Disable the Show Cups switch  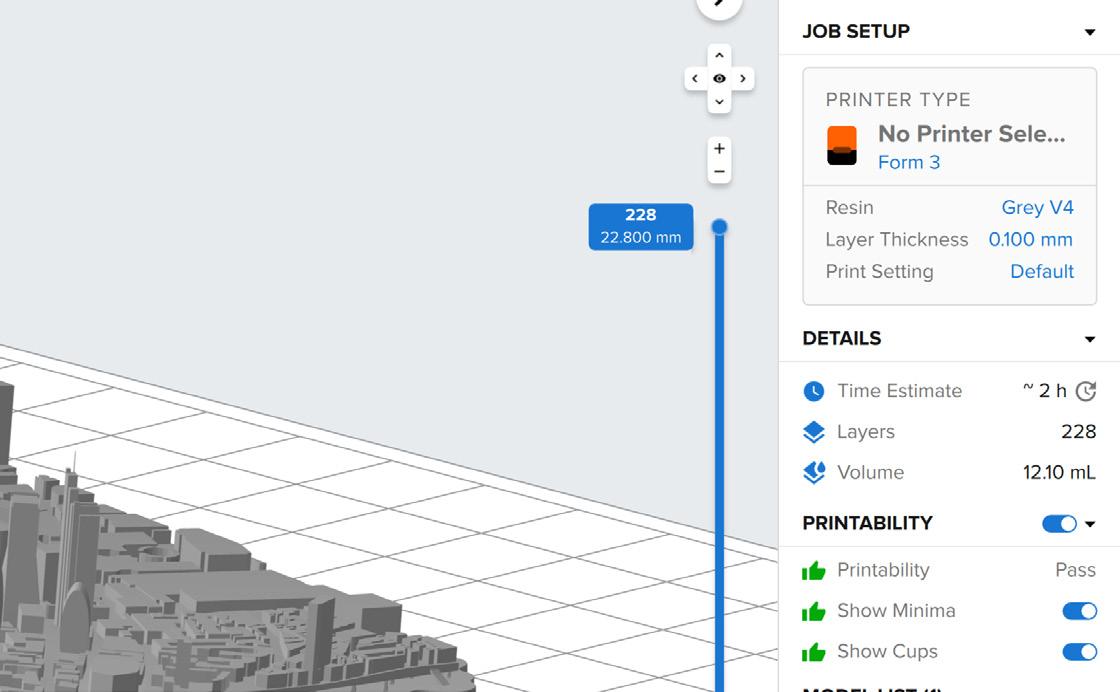pyautogui.click(x=1079, y=651)
